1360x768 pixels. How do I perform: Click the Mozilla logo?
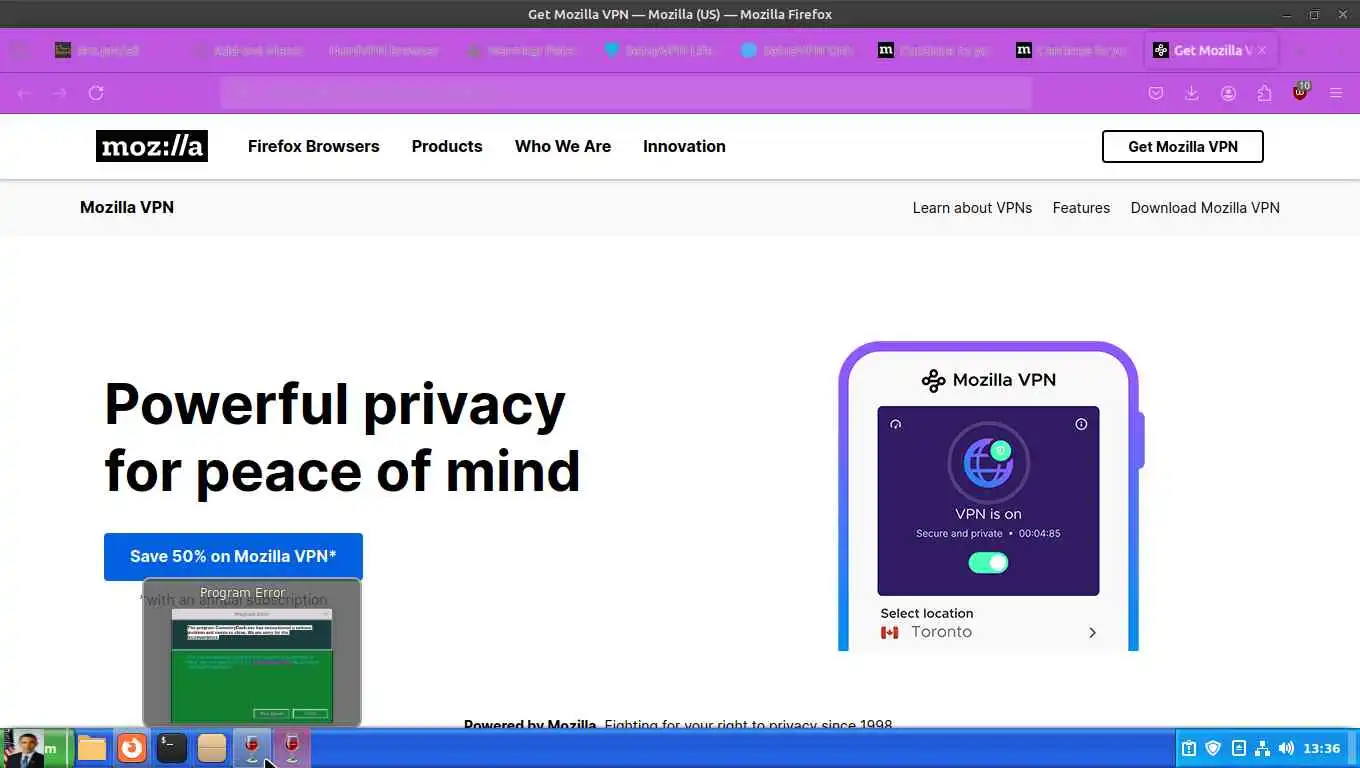pos(152,146)
